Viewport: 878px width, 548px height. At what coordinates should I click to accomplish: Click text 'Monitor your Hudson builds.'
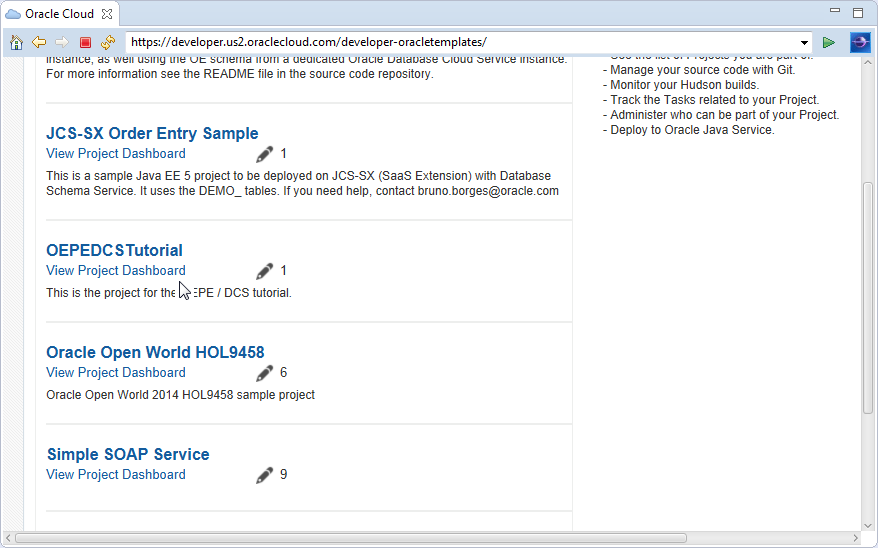(685, 85)
